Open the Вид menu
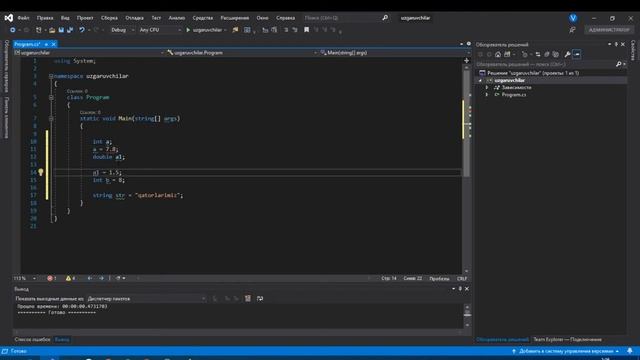 click(65, 18)
